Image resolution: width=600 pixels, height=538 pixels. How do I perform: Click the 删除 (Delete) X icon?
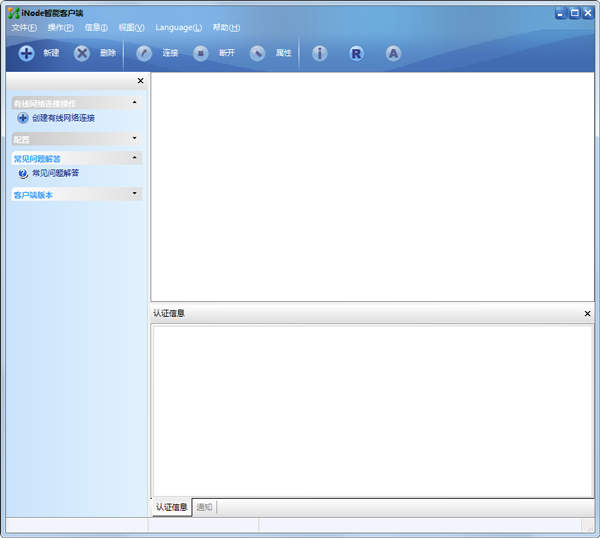[x=82, y=53]
